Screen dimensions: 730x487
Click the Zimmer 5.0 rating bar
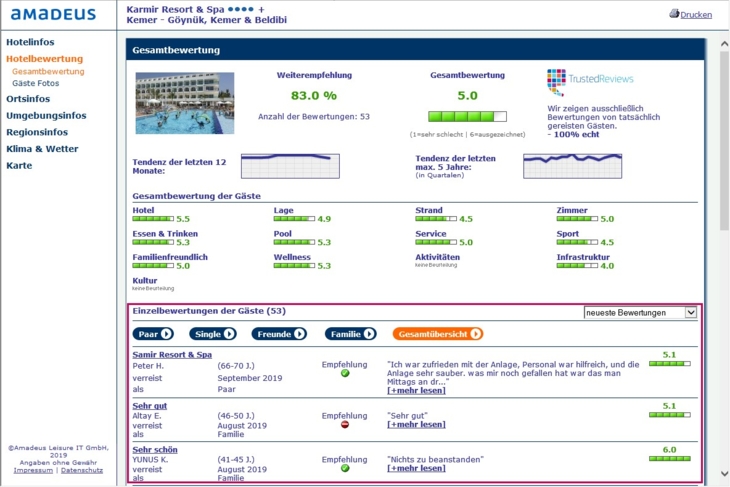click(x=577, y=219)
